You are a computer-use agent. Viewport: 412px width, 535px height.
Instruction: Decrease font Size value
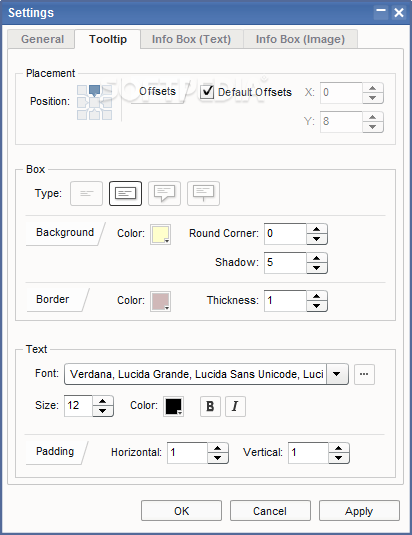point(103,411)
